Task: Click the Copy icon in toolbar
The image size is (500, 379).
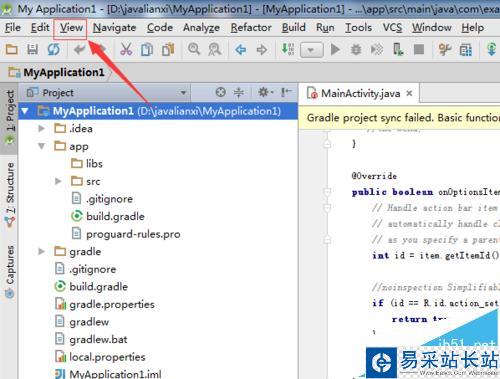Action: coord(147,50)
